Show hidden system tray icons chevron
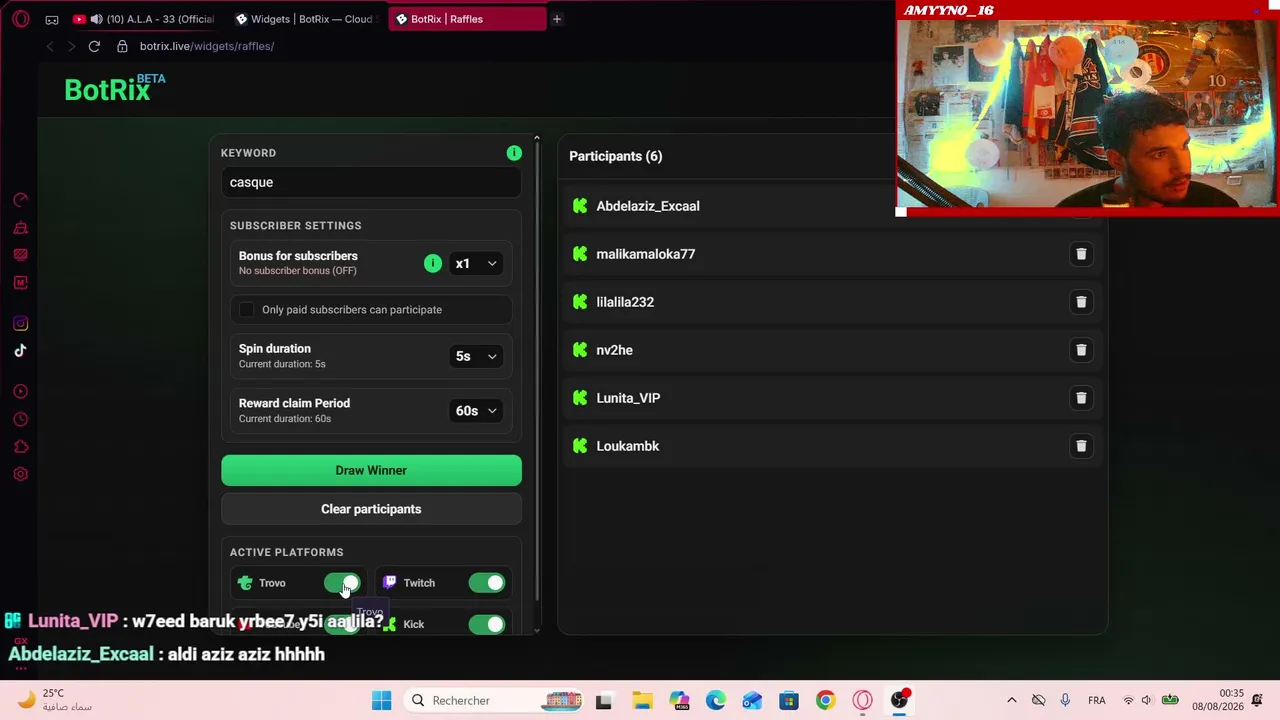The width and height of the screenshot is (1280, 720). [x=1011, y=701]
